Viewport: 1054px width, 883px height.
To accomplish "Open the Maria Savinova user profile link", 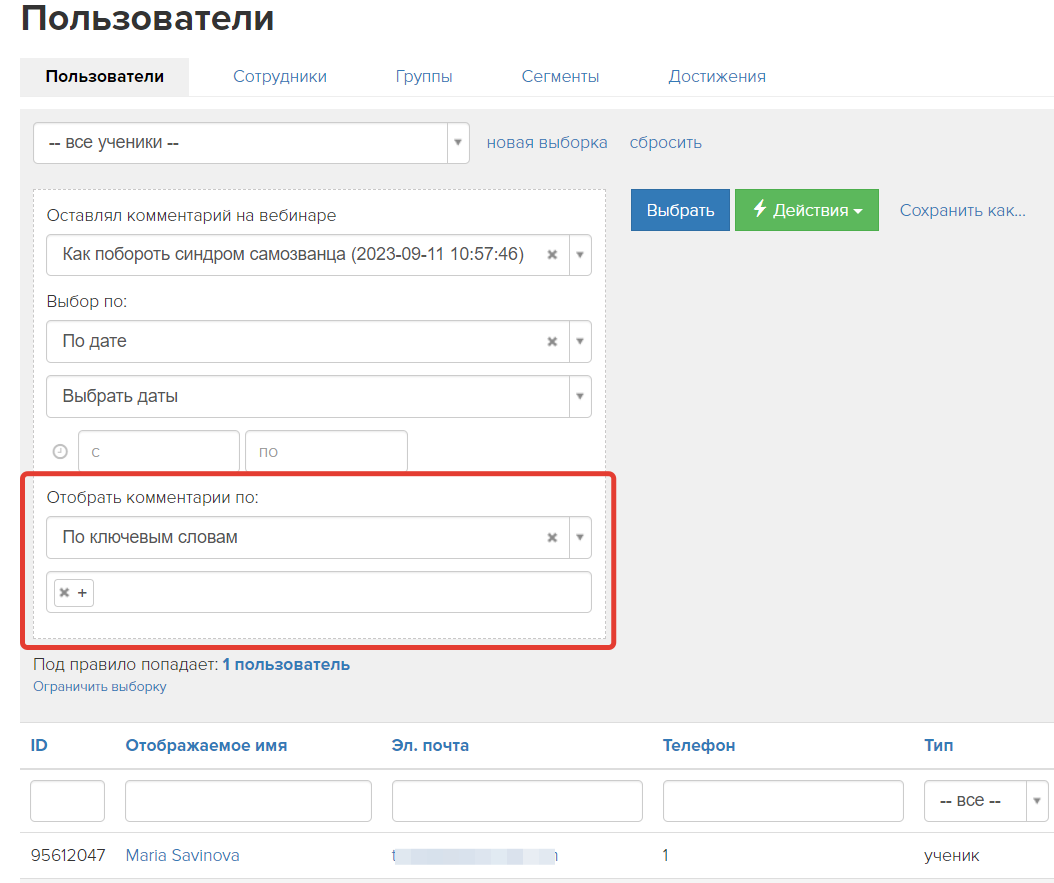I will pos(182,855).
